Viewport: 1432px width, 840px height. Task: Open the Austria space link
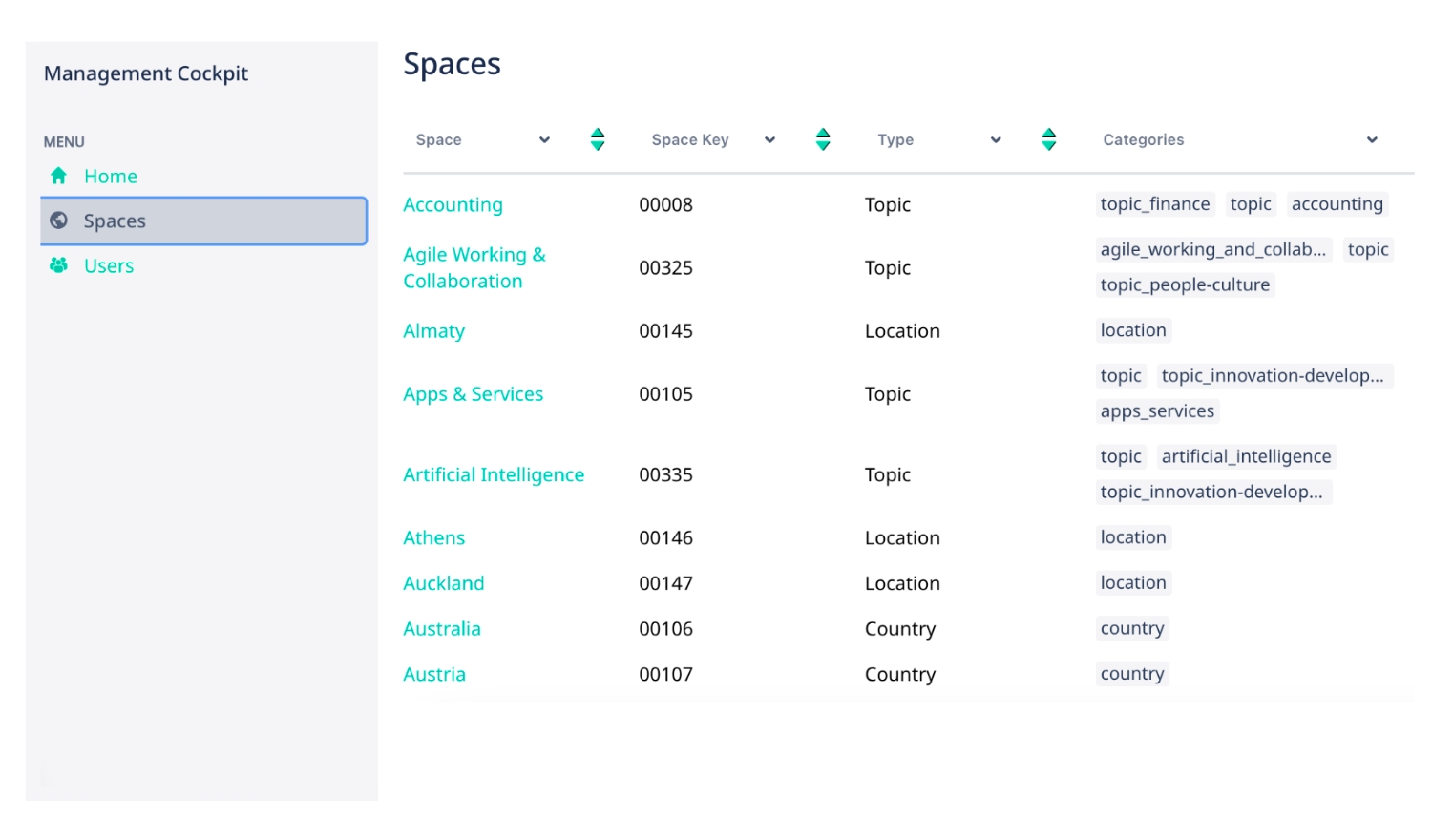coord(434,674)
